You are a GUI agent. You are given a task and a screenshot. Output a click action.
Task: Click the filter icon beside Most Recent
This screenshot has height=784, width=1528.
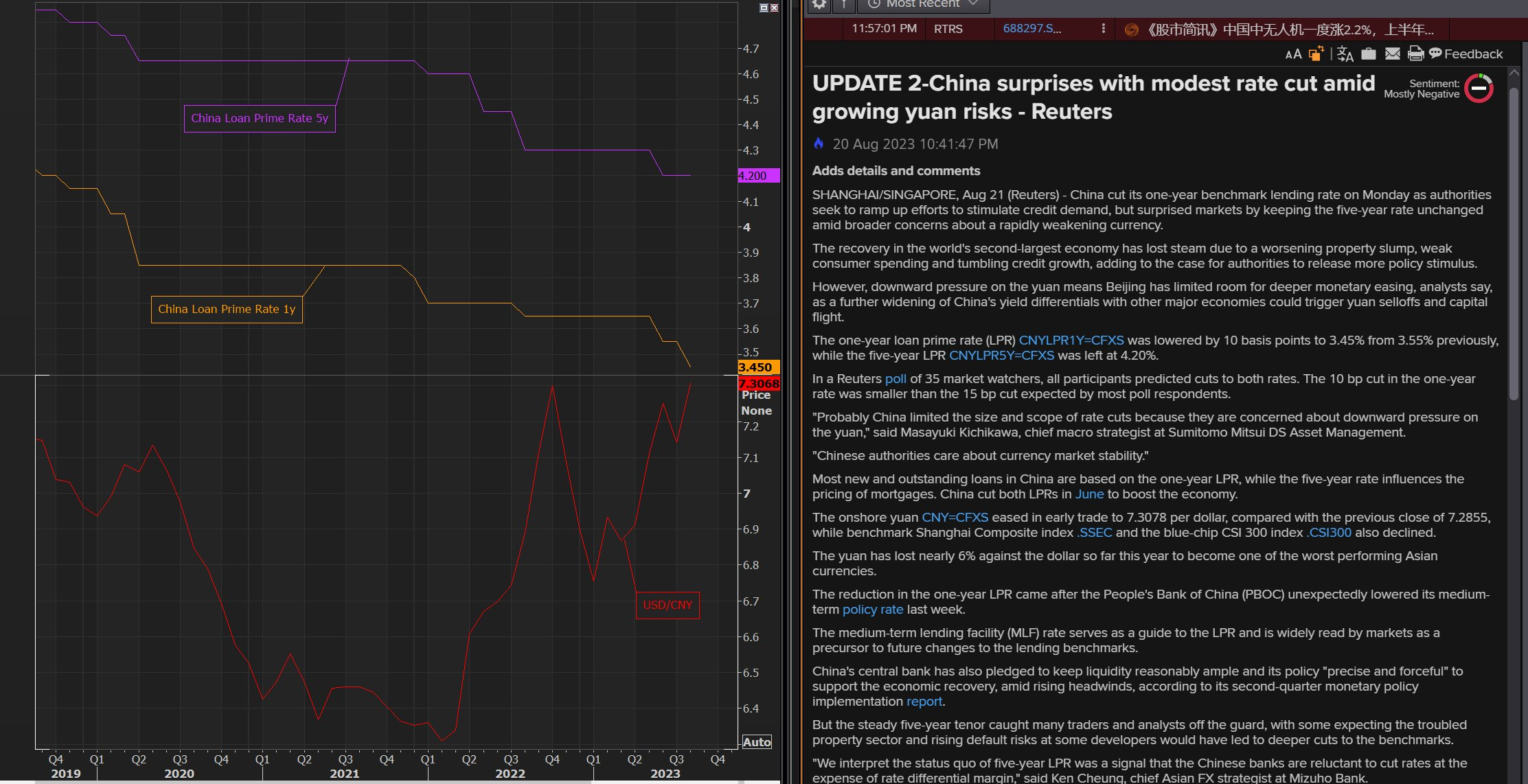click(x=844, y=4)
